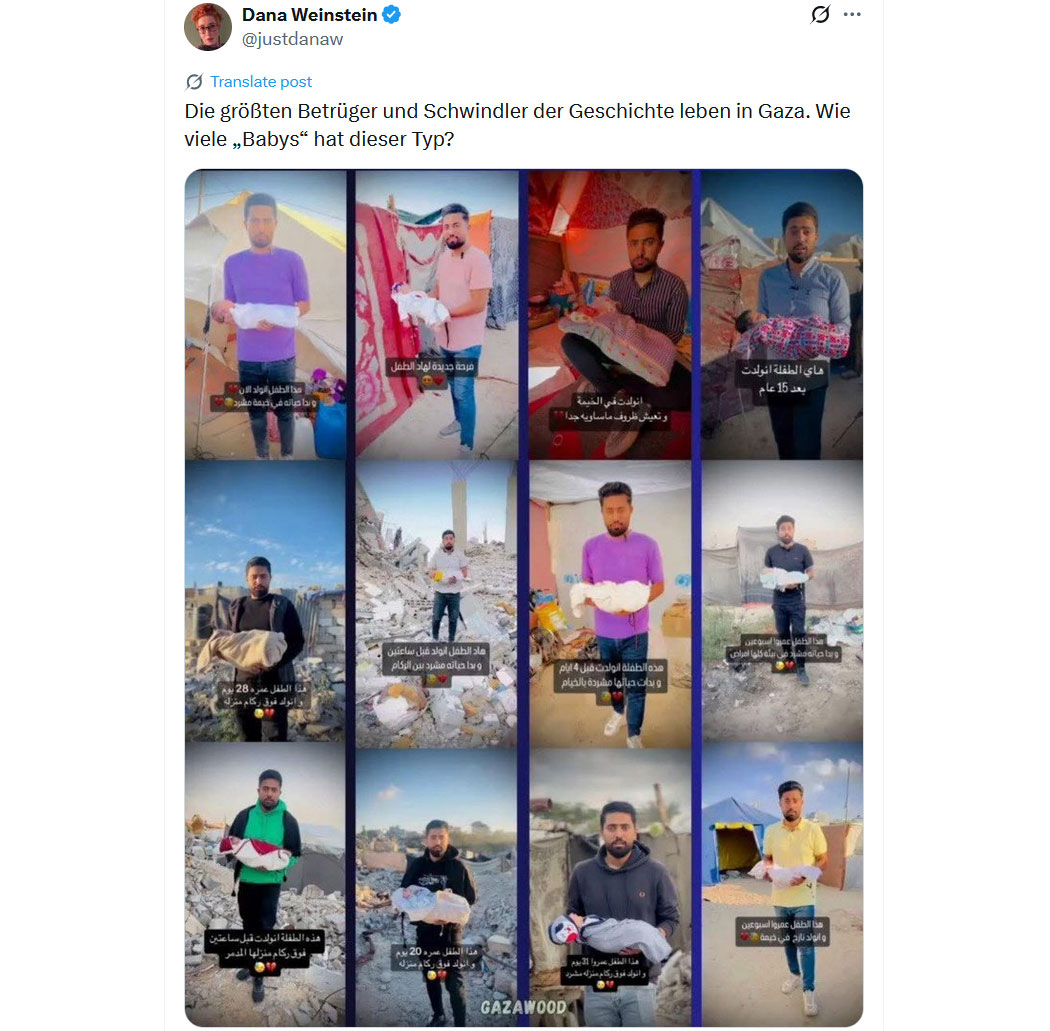
Task: Click the Dana Weinstein display name
Action: 309,15
